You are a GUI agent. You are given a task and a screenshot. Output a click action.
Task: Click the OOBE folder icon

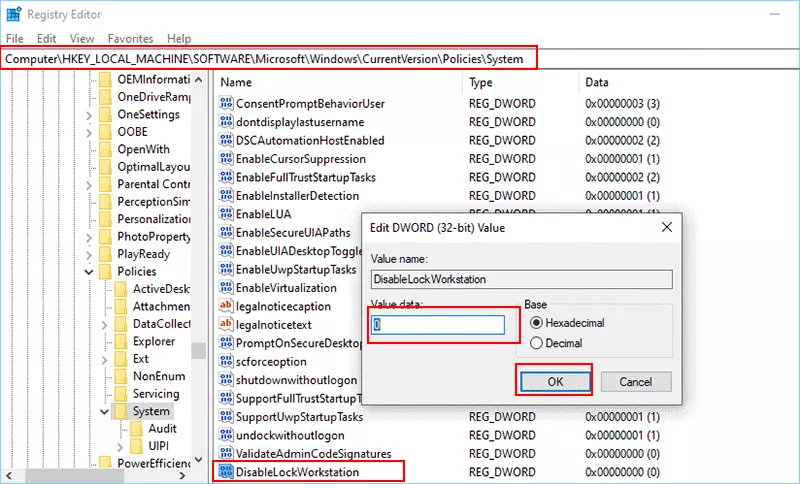(105, 132)
